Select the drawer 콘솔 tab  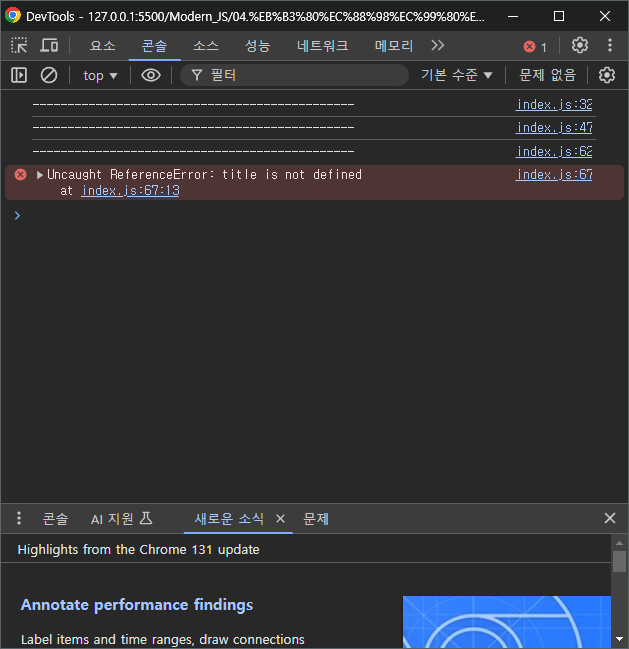tap(55, 519)
